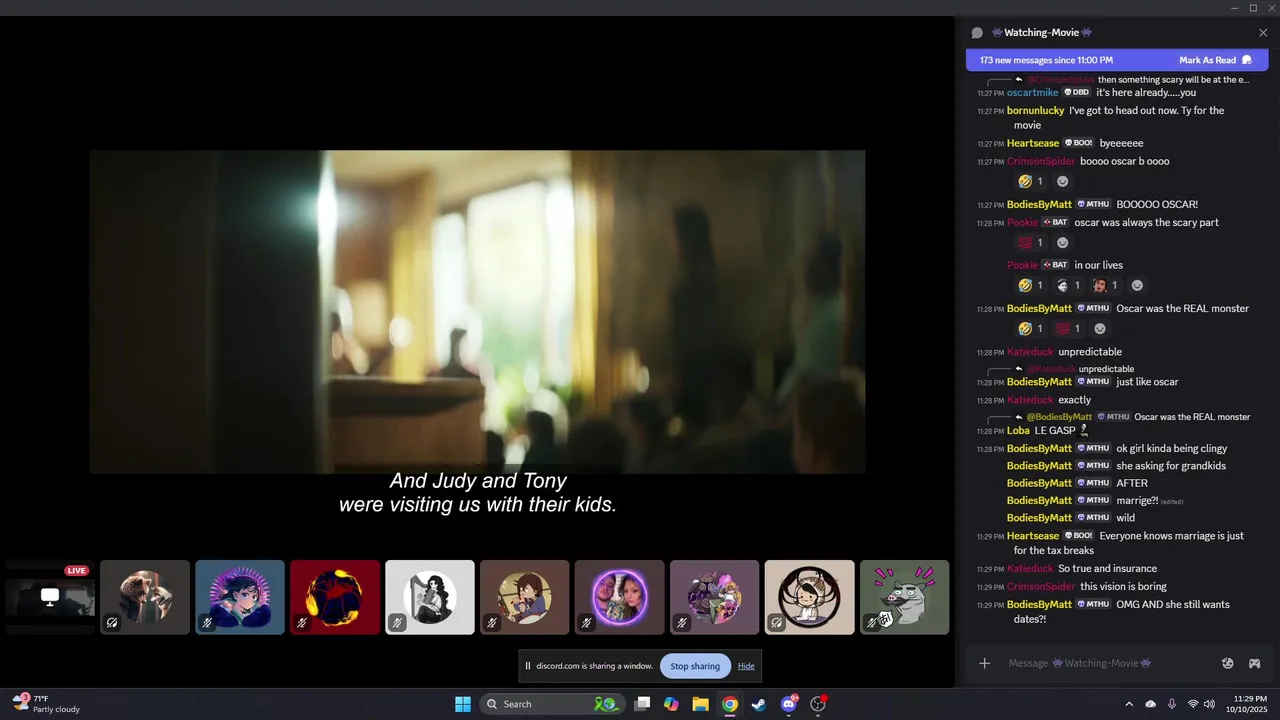Open Task View from the taskbar
This screenshot has width=1280, height=720.
point(643,704)
